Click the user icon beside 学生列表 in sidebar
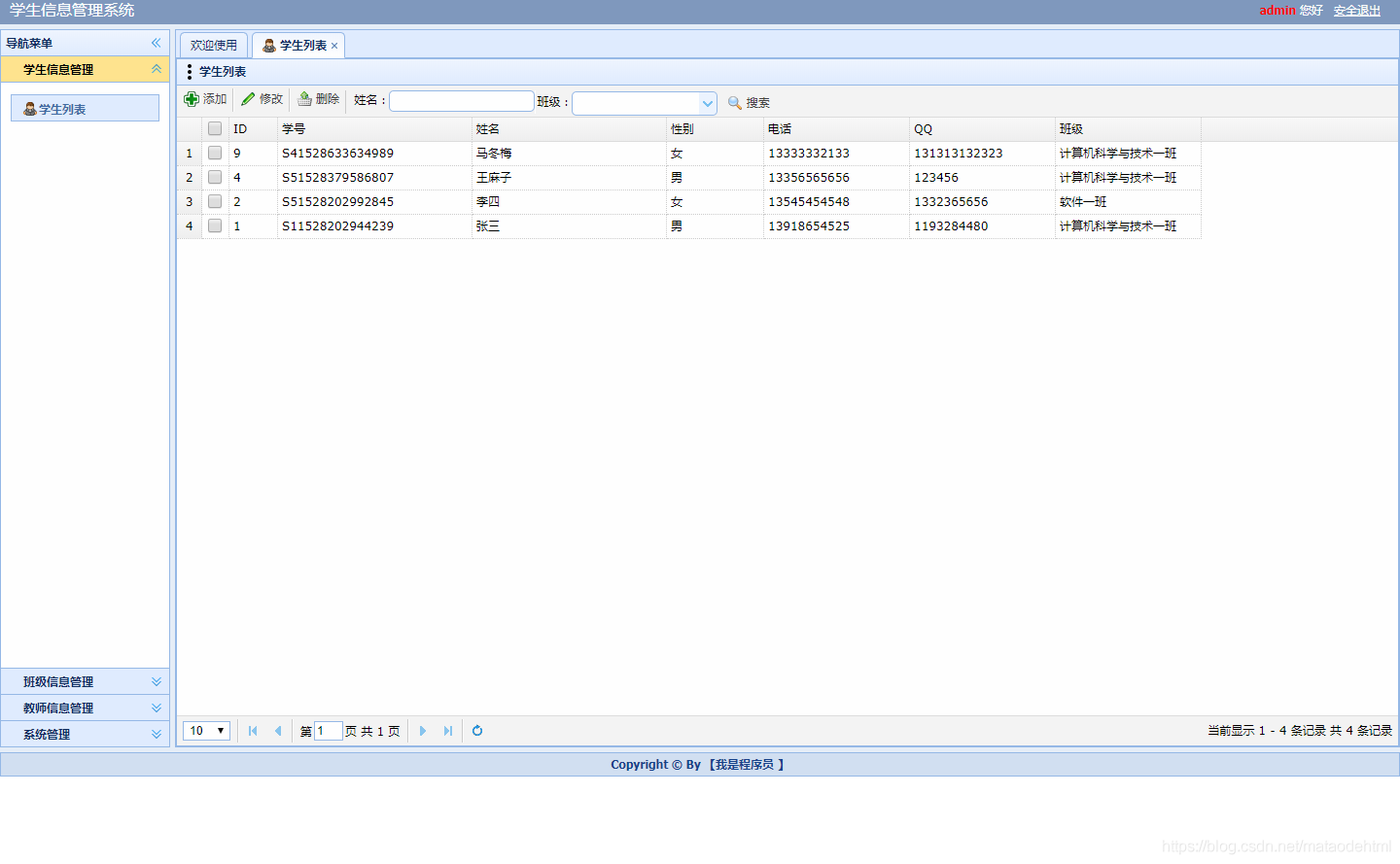This screenshot has height=864, width=1400. [x=30, y=109]
